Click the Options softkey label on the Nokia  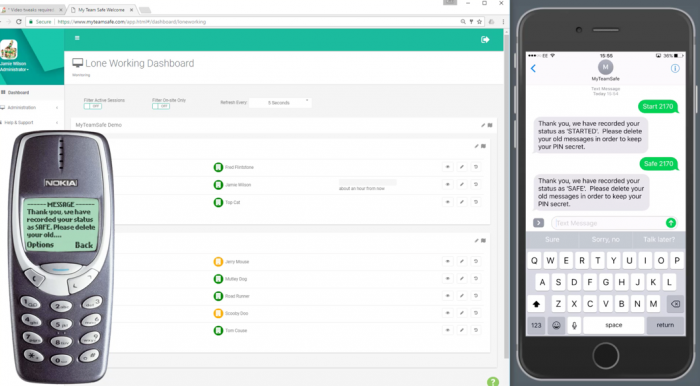40,245
